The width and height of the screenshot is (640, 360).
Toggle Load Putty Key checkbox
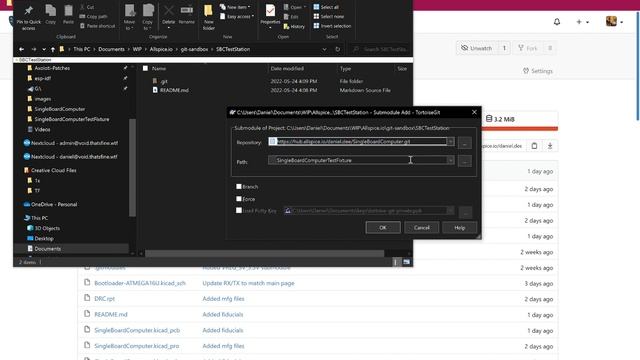point(239,211)
